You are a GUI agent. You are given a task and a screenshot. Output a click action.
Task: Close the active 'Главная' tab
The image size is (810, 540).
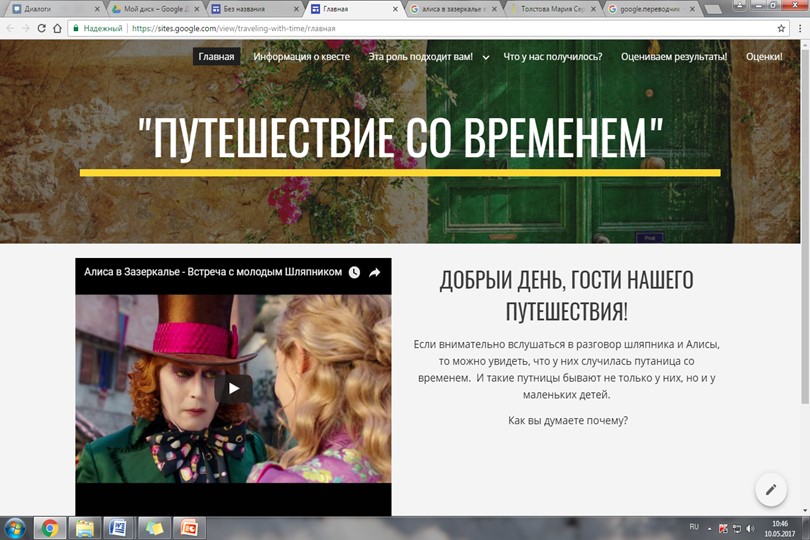click(395, 9)
